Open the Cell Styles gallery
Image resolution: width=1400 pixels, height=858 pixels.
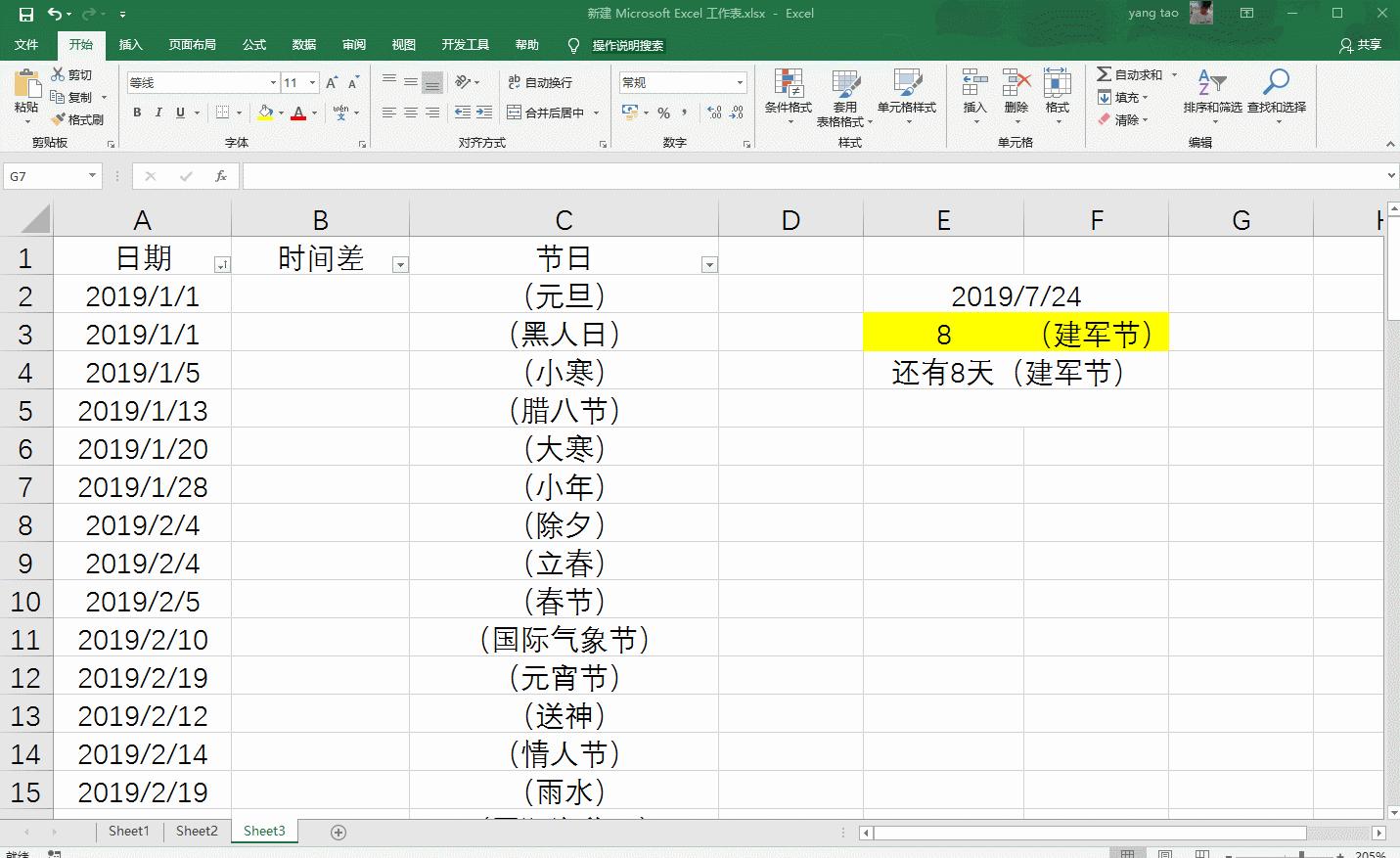(908, 97)
